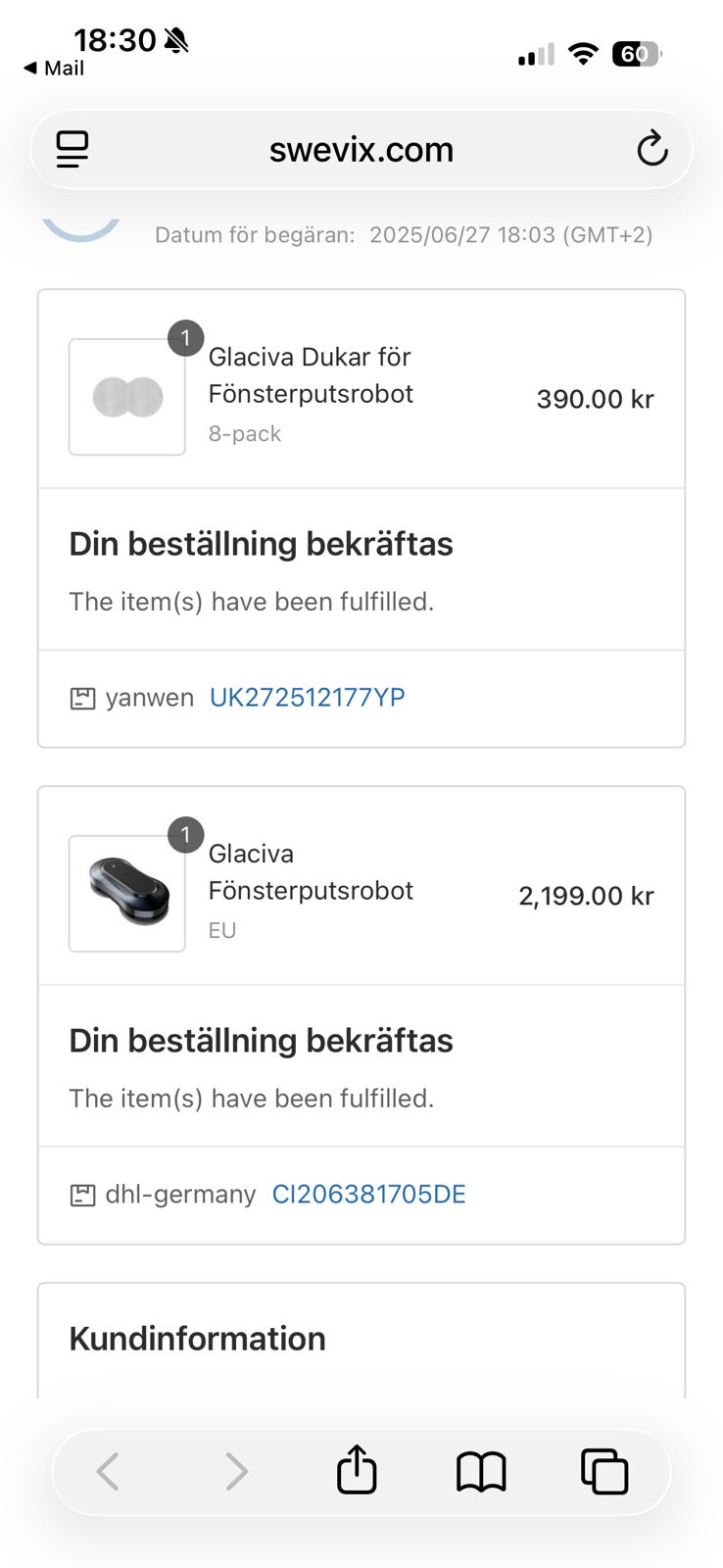The image size is (723, 1568).
Task: Tap the swevix.com address bar
Action: point(361,150)
